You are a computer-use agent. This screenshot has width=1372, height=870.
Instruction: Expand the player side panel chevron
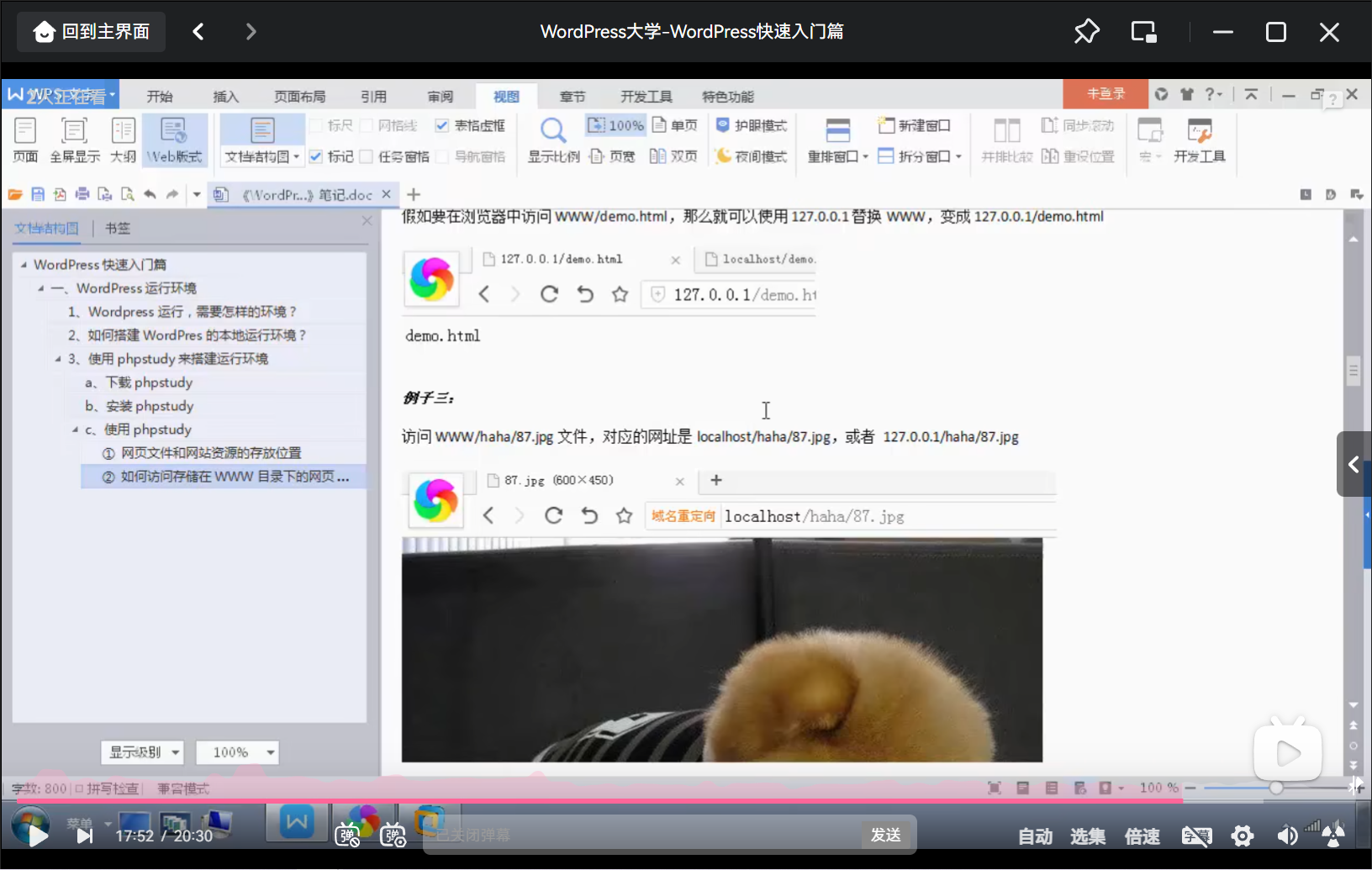click(x=1354, y=464)
